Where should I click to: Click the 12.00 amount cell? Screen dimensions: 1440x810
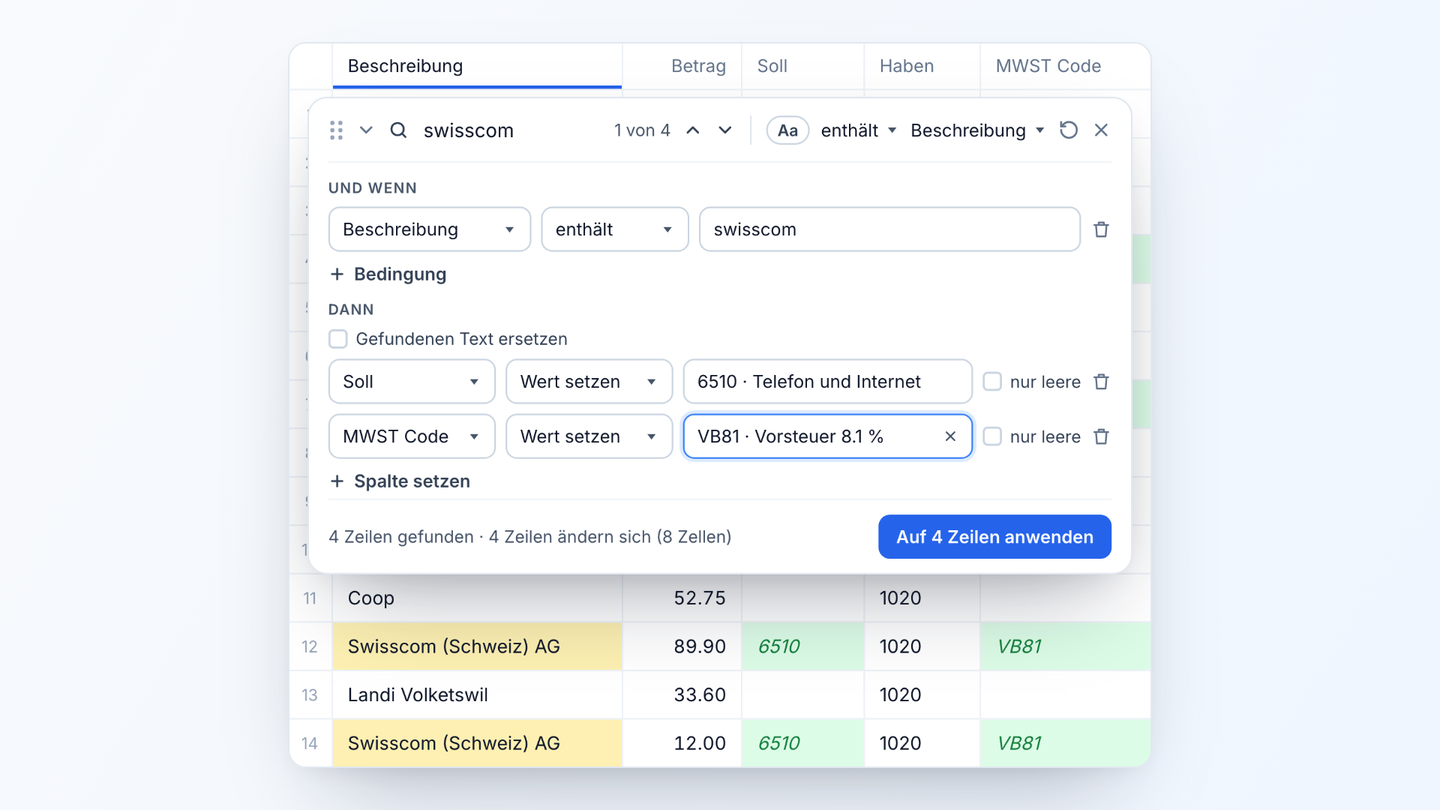pyautogui.click(x=682, y=743)
